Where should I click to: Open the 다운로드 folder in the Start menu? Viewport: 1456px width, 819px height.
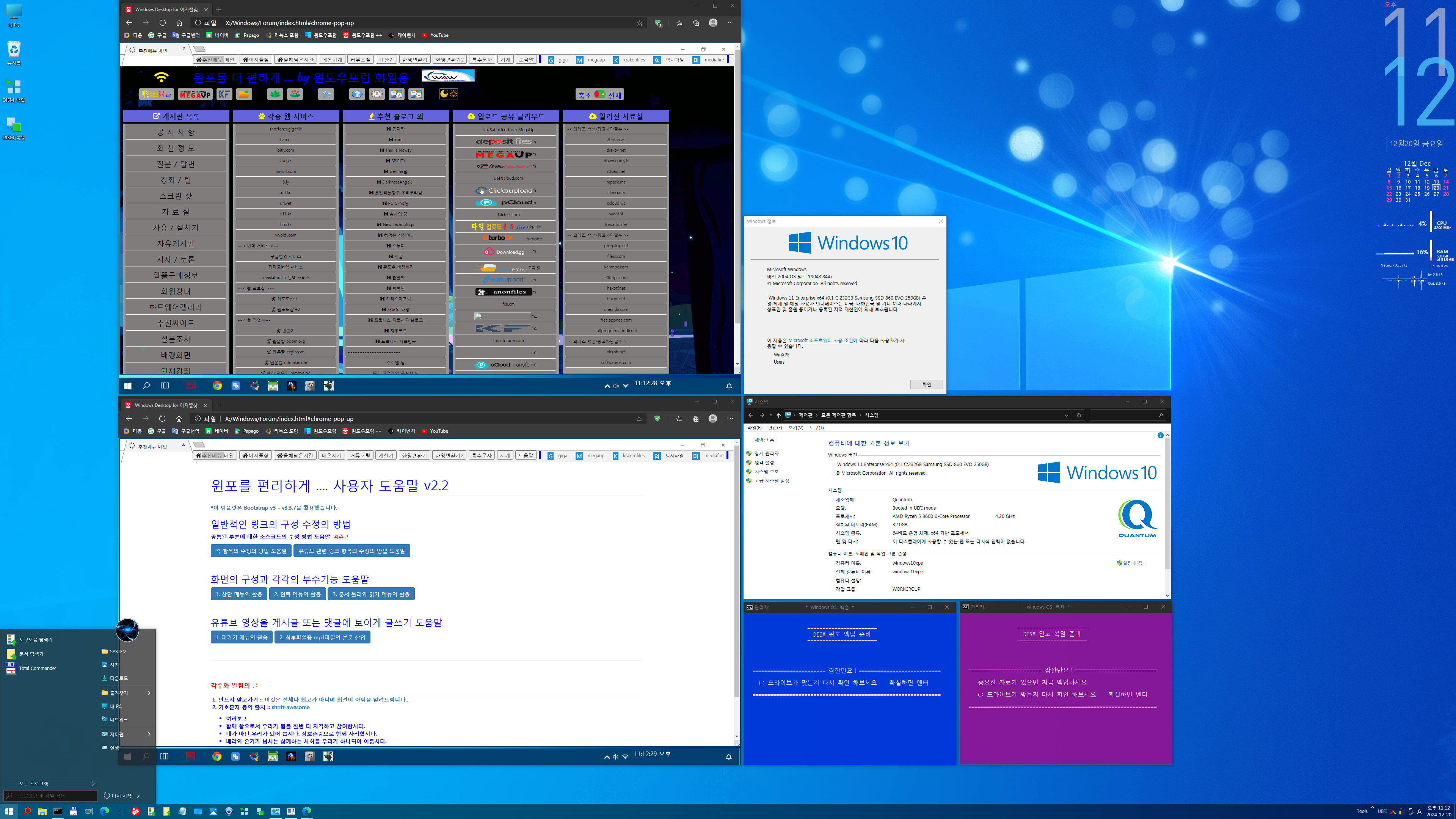[115, 678]
